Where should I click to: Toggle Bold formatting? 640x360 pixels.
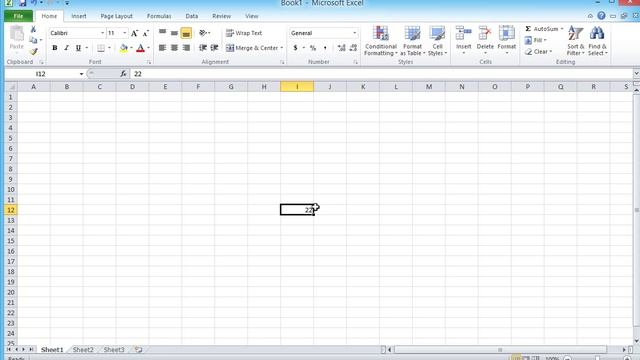55,48
